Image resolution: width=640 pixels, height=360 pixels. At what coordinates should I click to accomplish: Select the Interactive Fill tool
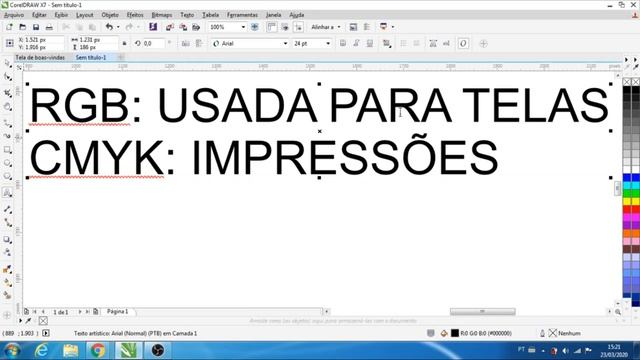tap(8, 282)
